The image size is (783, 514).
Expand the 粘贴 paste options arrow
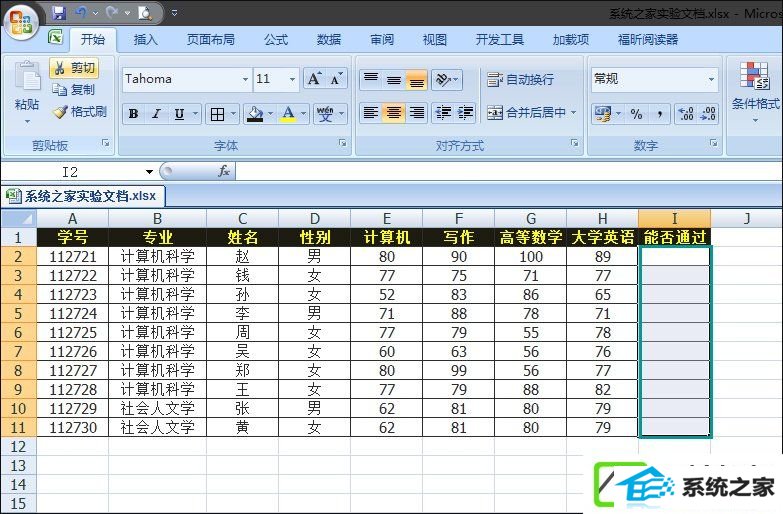(x=27, y=121)
